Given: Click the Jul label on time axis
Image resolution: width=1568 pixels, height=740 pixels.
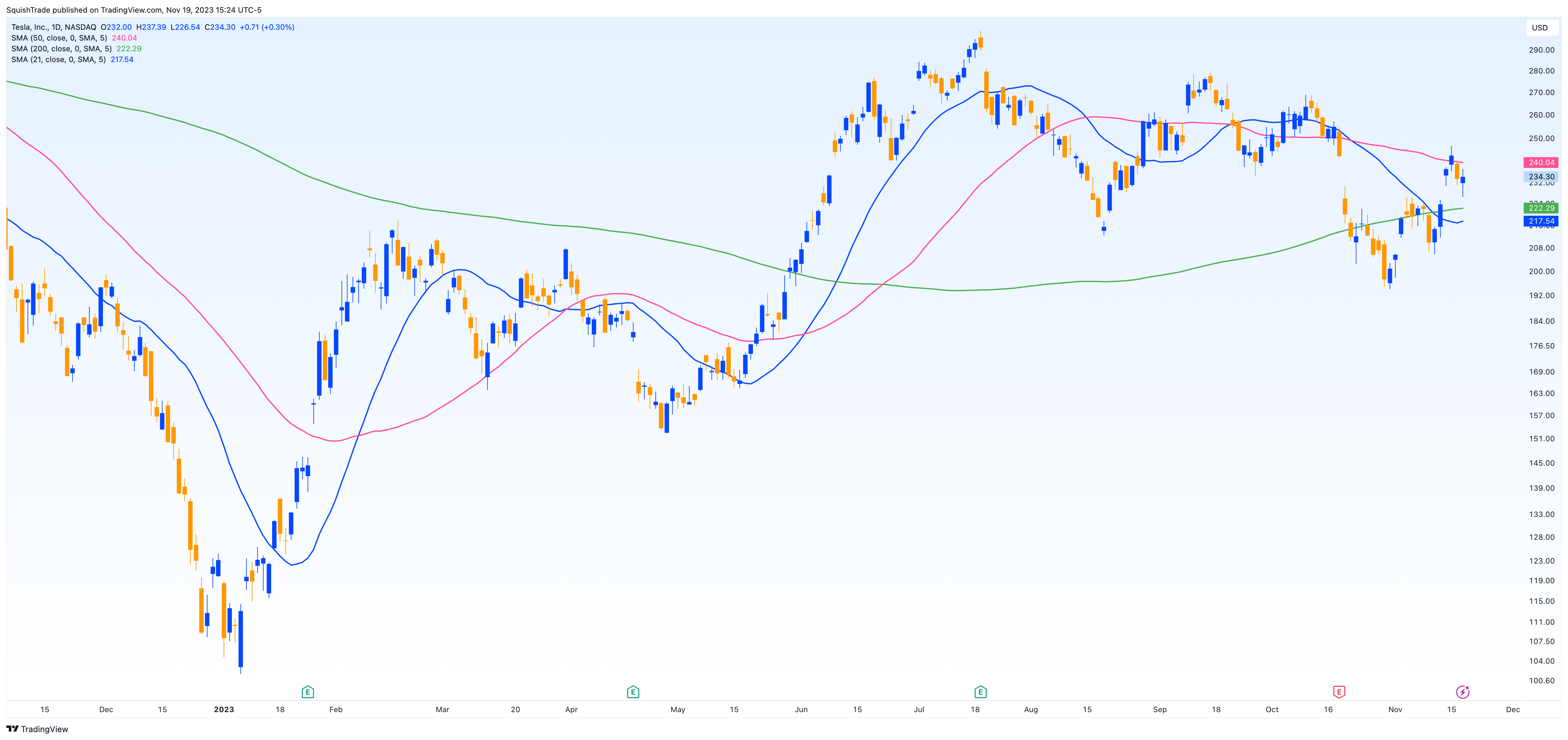Looking at the screenshot, I should [919, 710].
